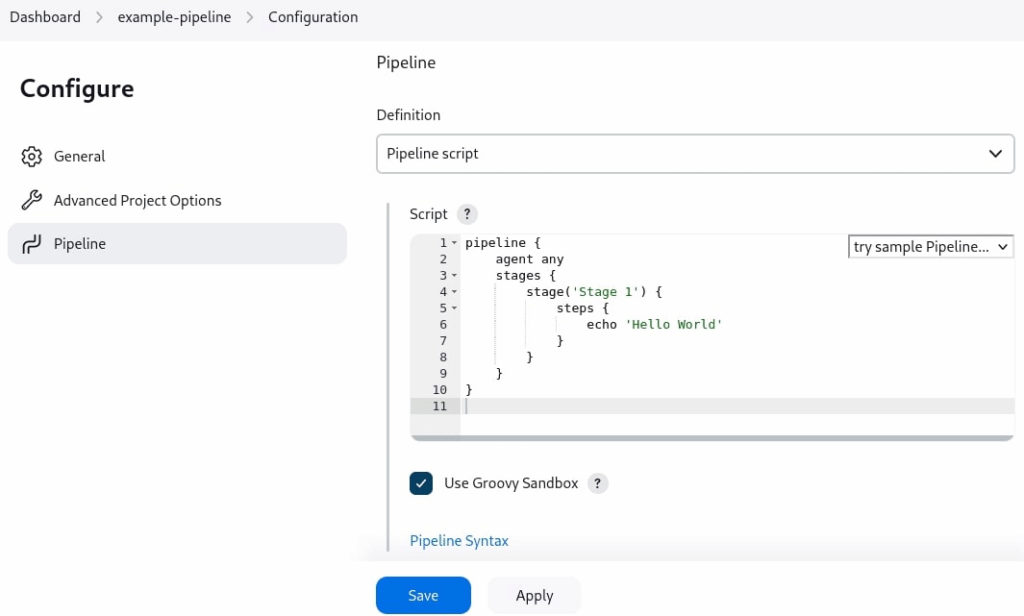Open example-pipeline from the breadcrumb

coord(174,16)
